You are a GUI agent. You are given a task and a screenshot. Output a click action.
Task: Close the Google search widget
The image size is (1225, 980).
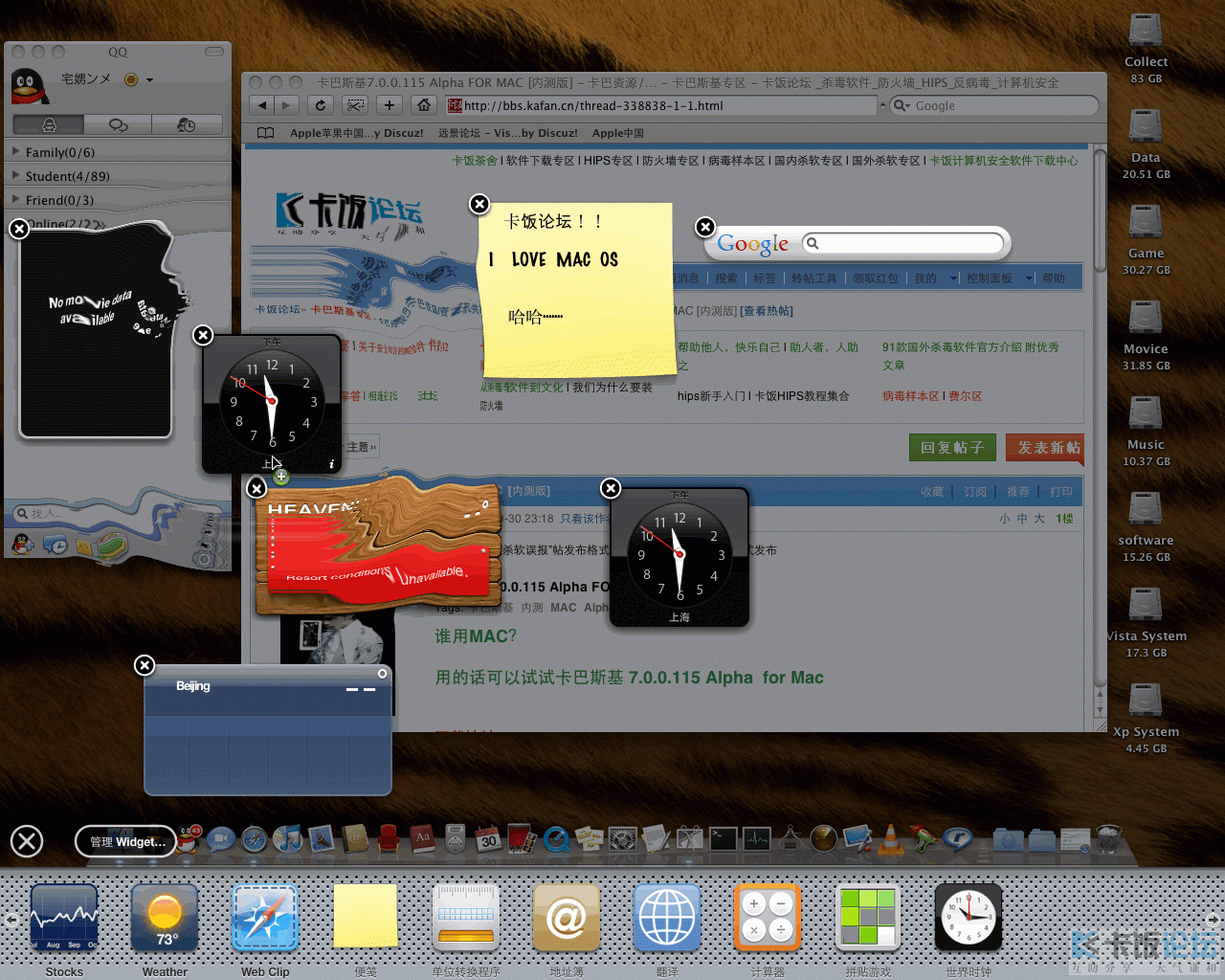click(705, 227)
